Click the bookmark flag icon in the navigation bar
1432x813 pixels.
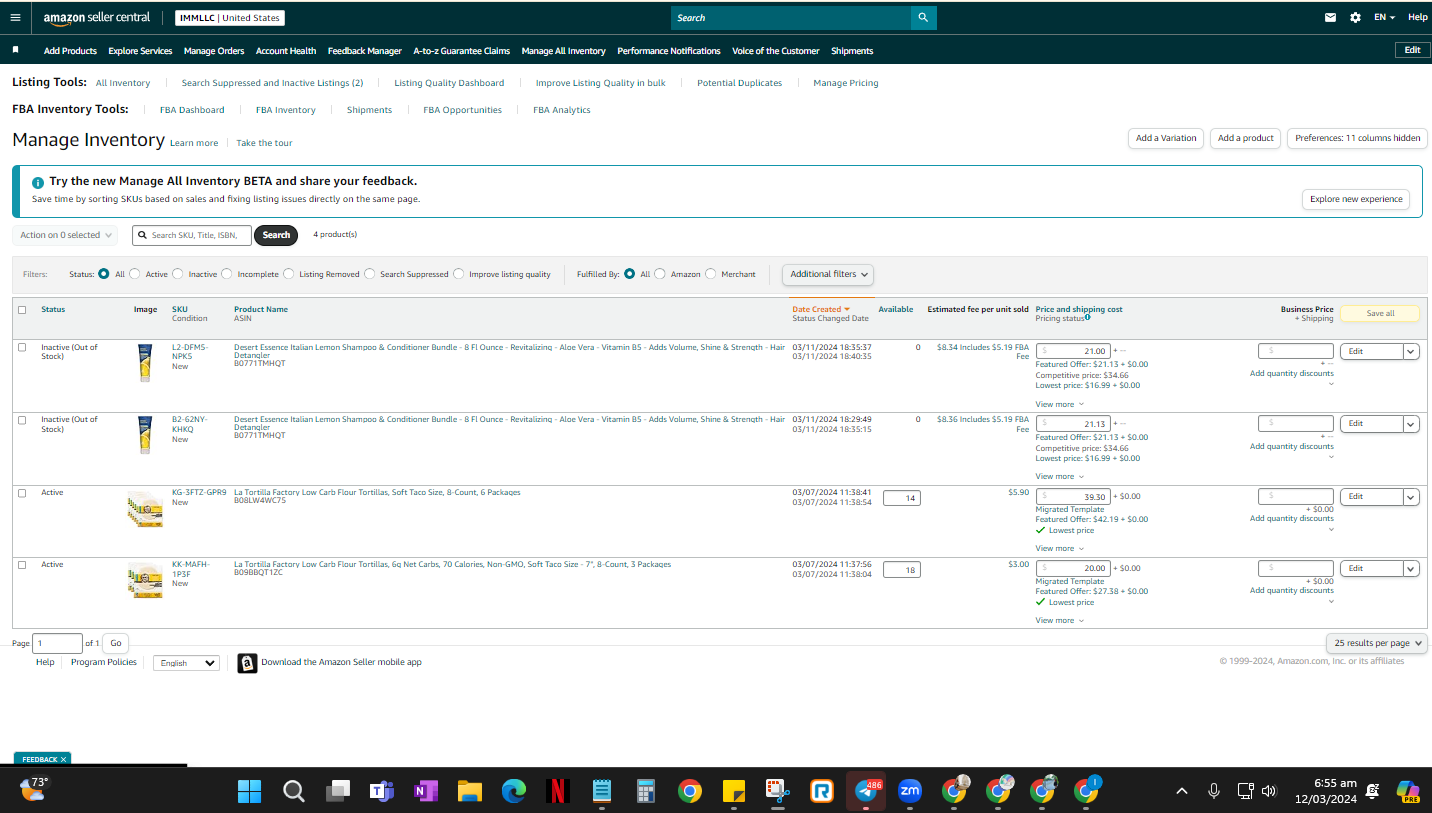coord(15,49)
